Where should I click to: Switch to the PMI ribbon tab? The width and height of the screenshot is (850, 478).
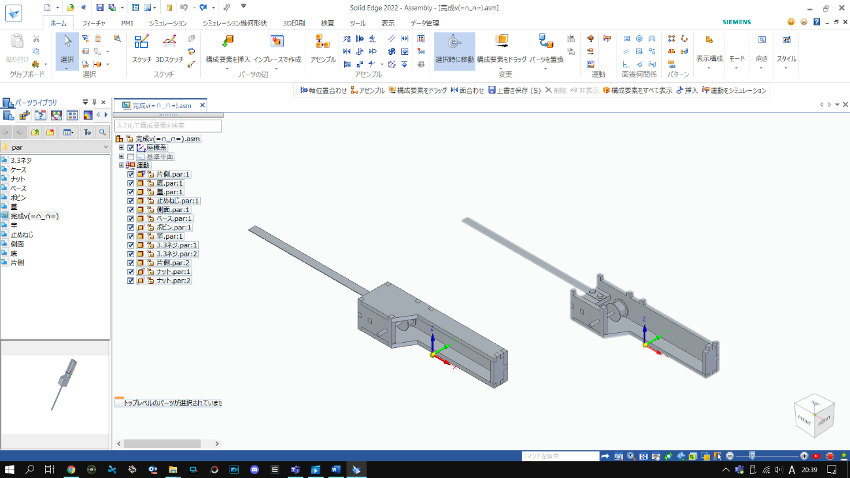[127, 21]
